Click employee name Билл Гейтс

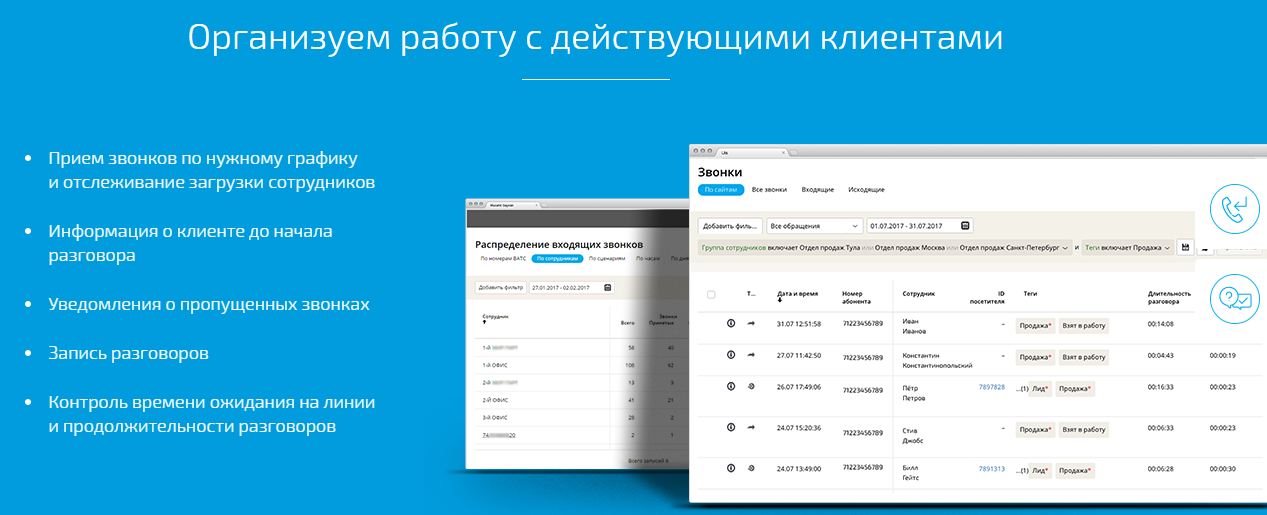click(x=911, y=472)
